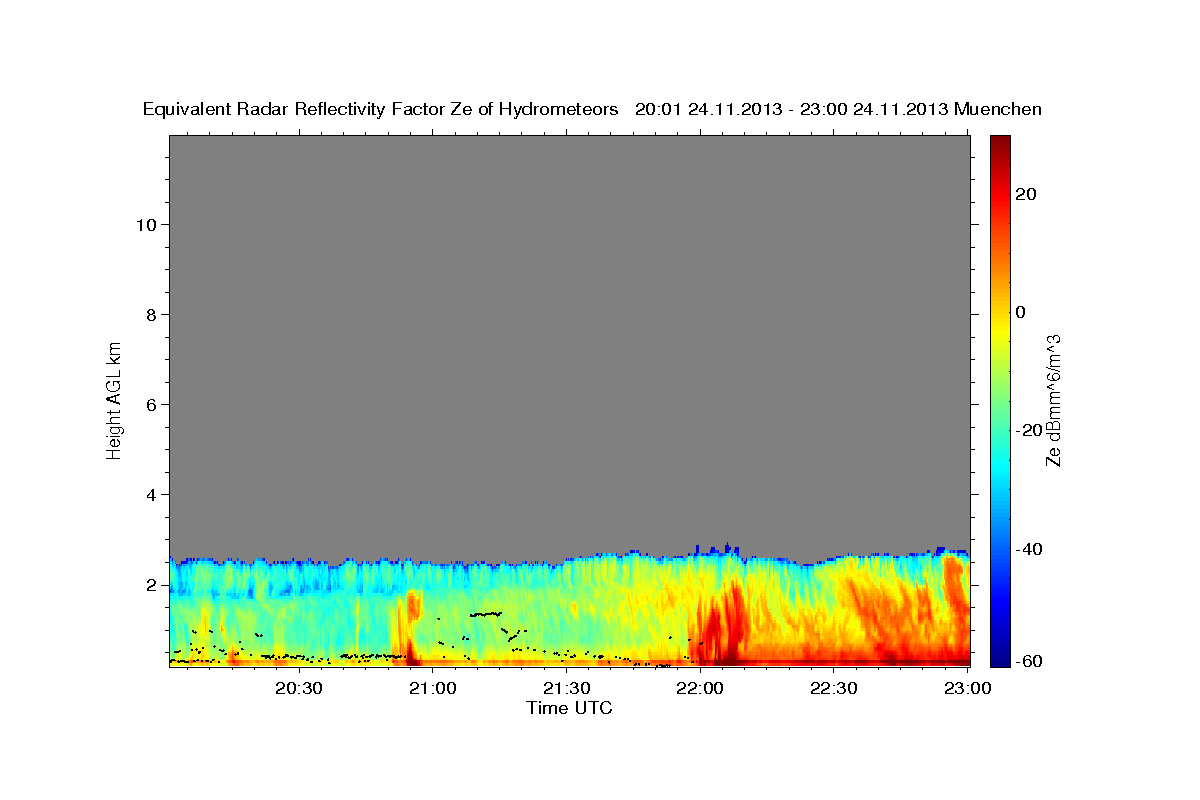
Task: Click the 22:30 time tick label
Action: 834,688
